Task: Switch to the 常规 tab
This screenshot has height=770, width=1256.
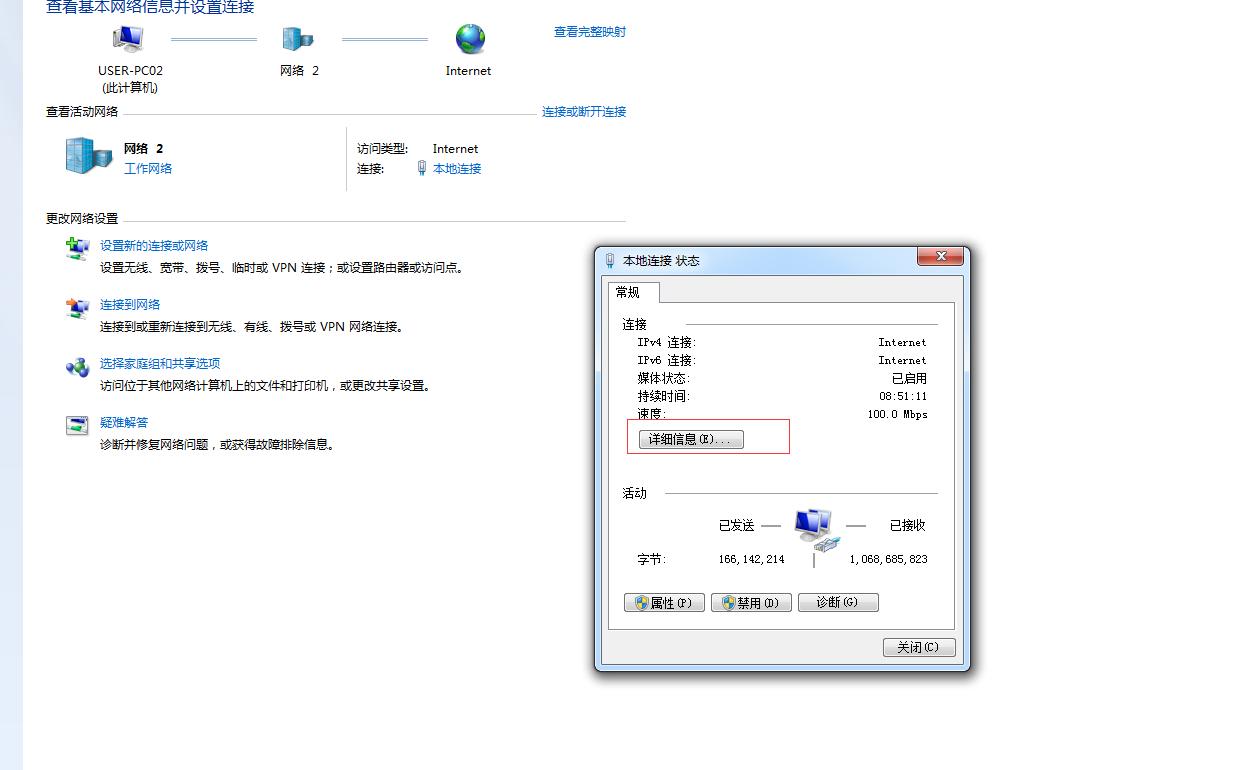Action: click(x=631, y=293)
